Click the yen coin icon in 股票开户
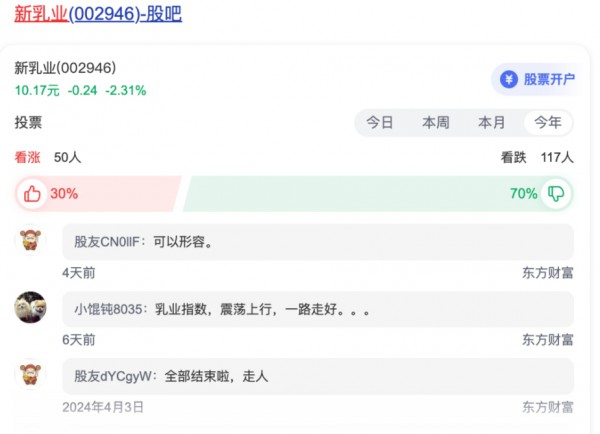 click(x=509, y=80)
